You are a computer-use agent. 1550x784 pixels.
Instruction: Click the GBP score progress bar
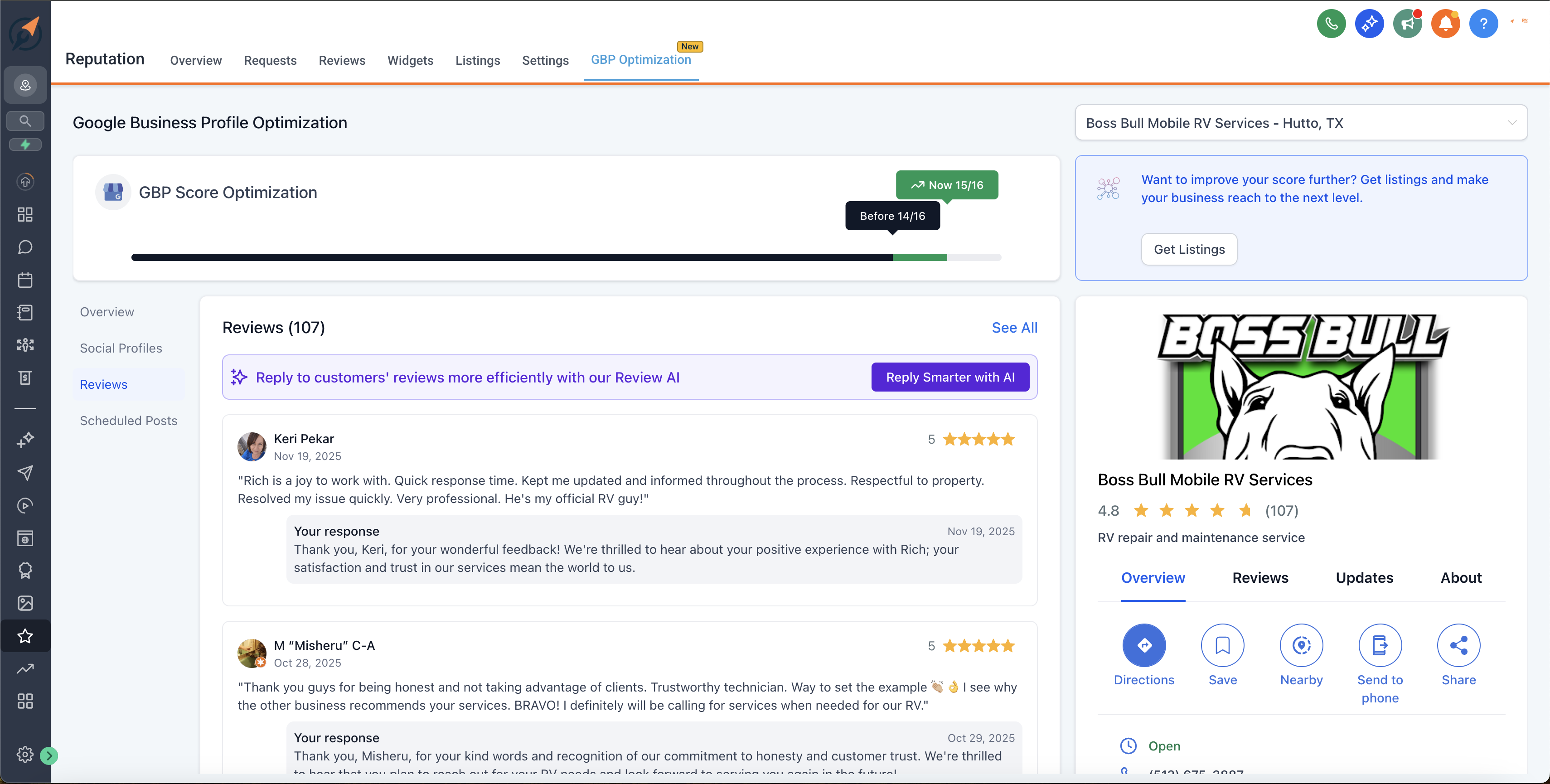coord(566,257)
